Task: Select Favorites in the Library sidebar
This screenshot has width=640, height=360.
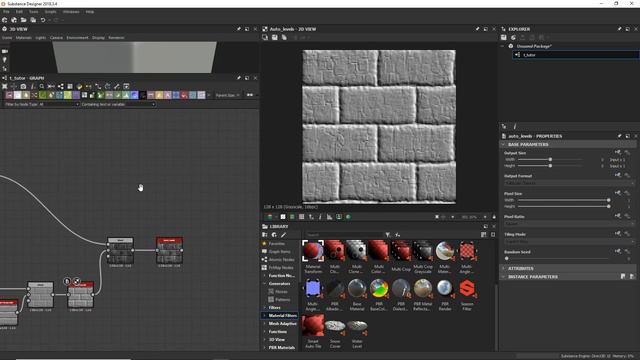Action: [x=277, y=244]
